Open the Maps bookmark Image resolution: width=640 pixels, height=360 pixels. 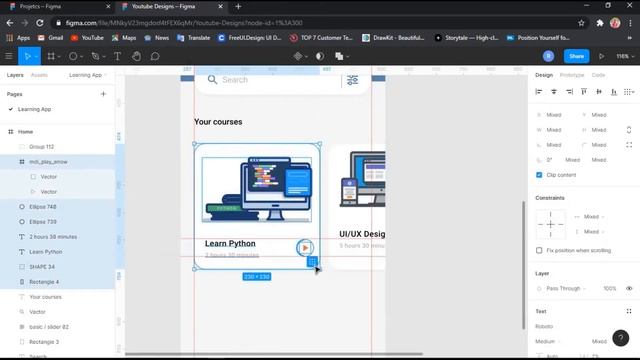[124, 38]
